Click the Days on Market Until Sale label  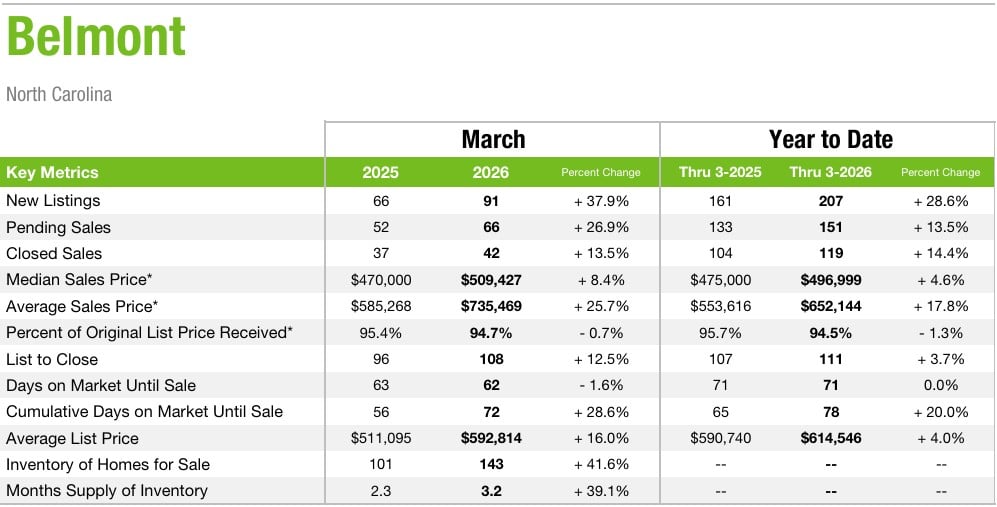coord(101,385)
